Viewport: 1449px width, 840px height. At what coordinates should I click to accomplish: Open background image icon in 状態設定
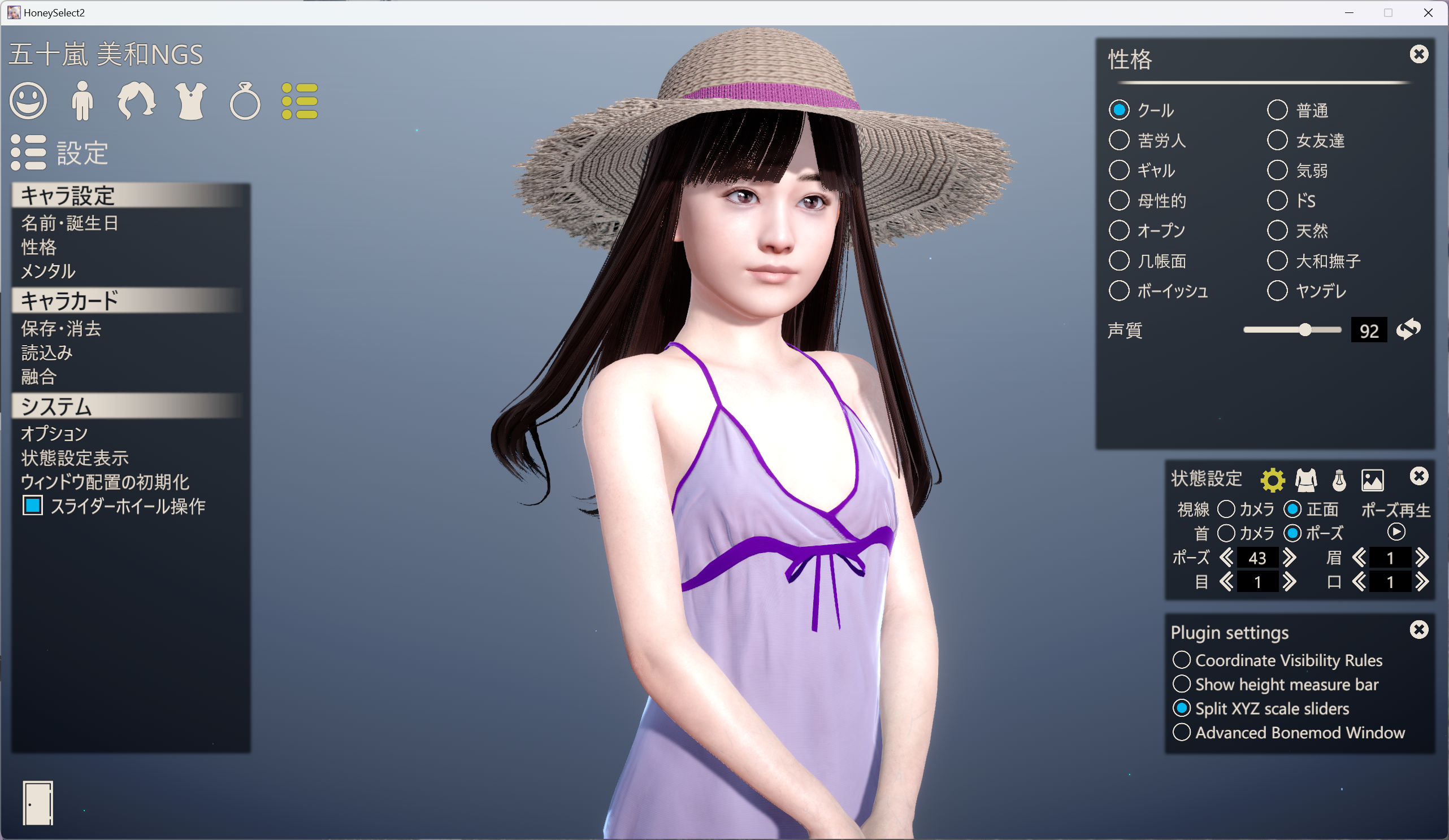pyautogui.click(x=1373, y=480)
